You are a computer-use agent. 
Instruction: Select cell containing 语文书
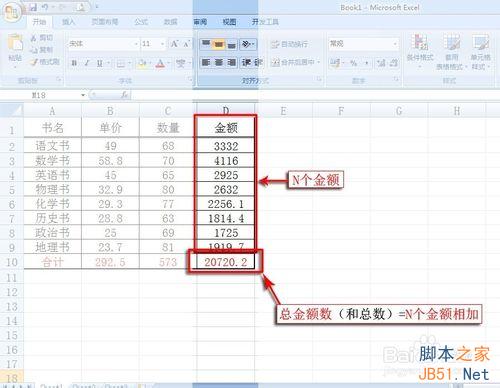(x=52, y=146)
